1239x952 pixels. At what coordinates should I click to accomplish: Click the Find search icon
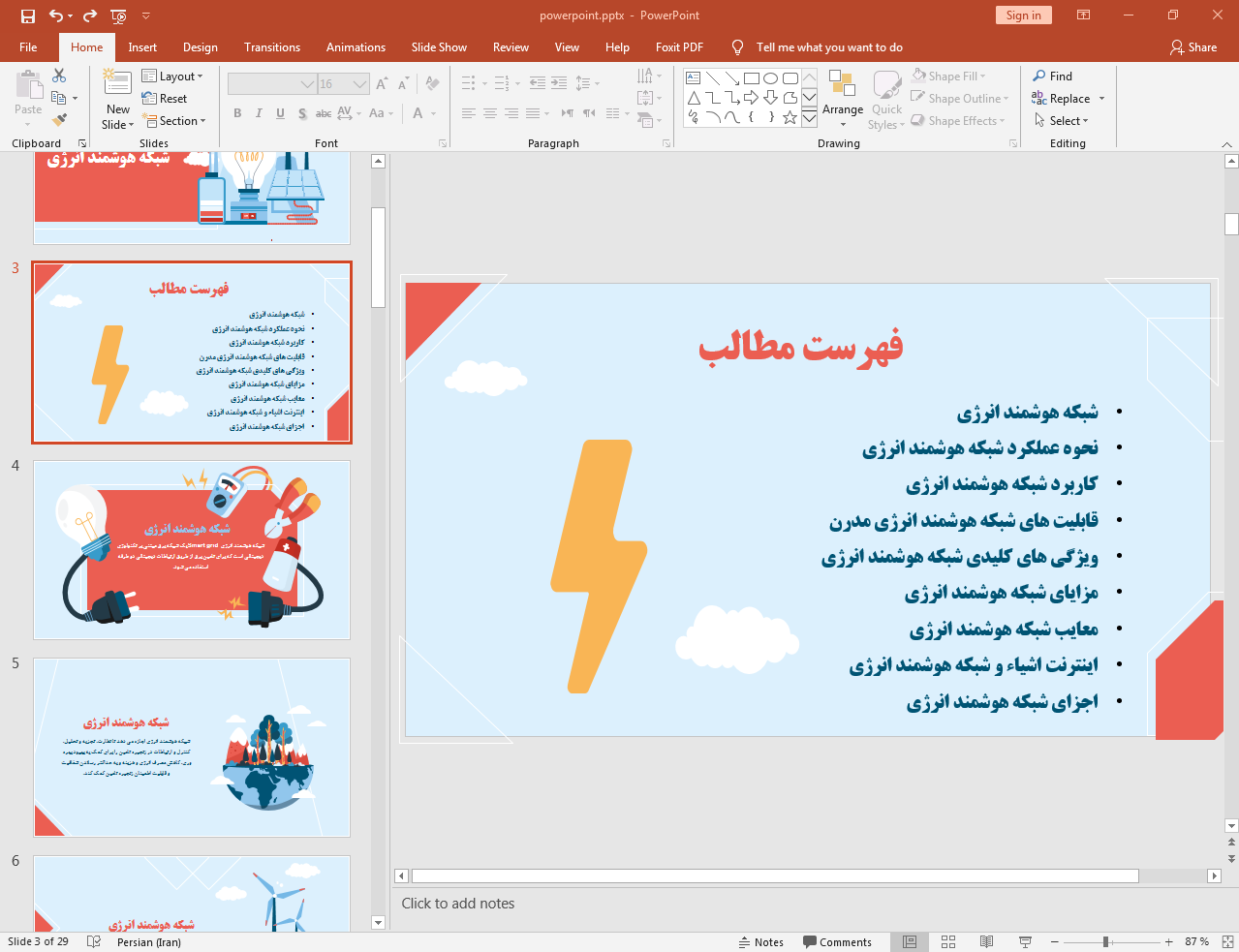[x=1039, y=76]
